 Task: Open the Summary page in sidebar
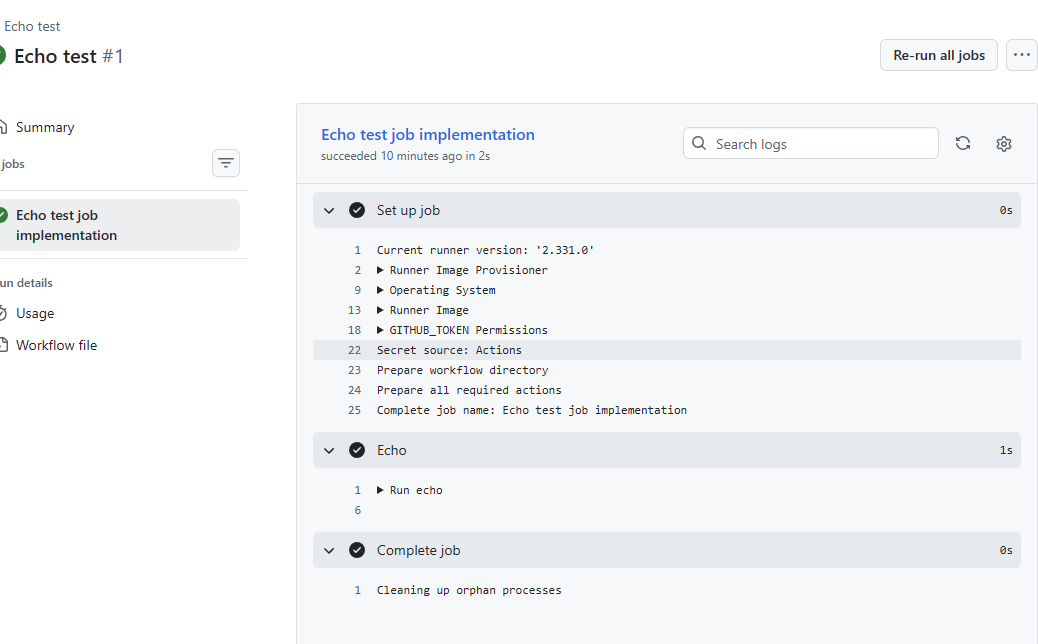click(x=45, y=127)
